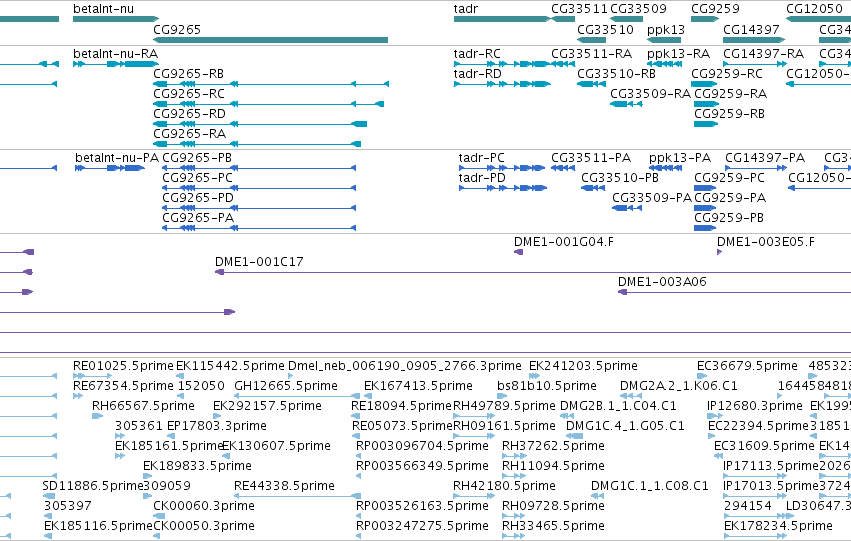
Task: Select the CG33510 gene label
Action: coord(605,30)
